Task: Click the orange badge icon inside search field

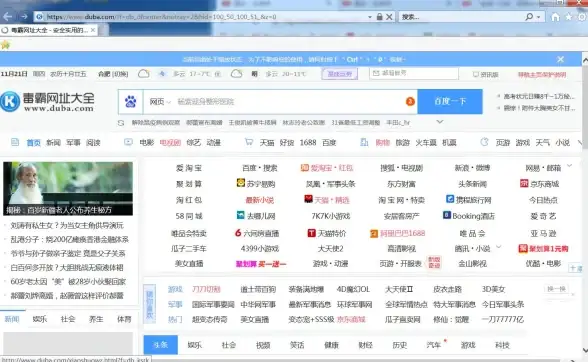Action: tap(410, 101)
